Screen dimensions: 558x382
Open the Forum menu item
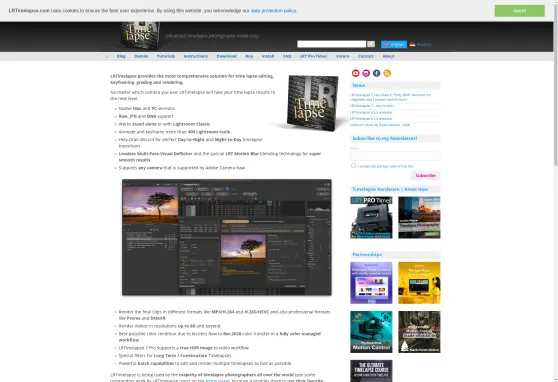pos(342,56)
